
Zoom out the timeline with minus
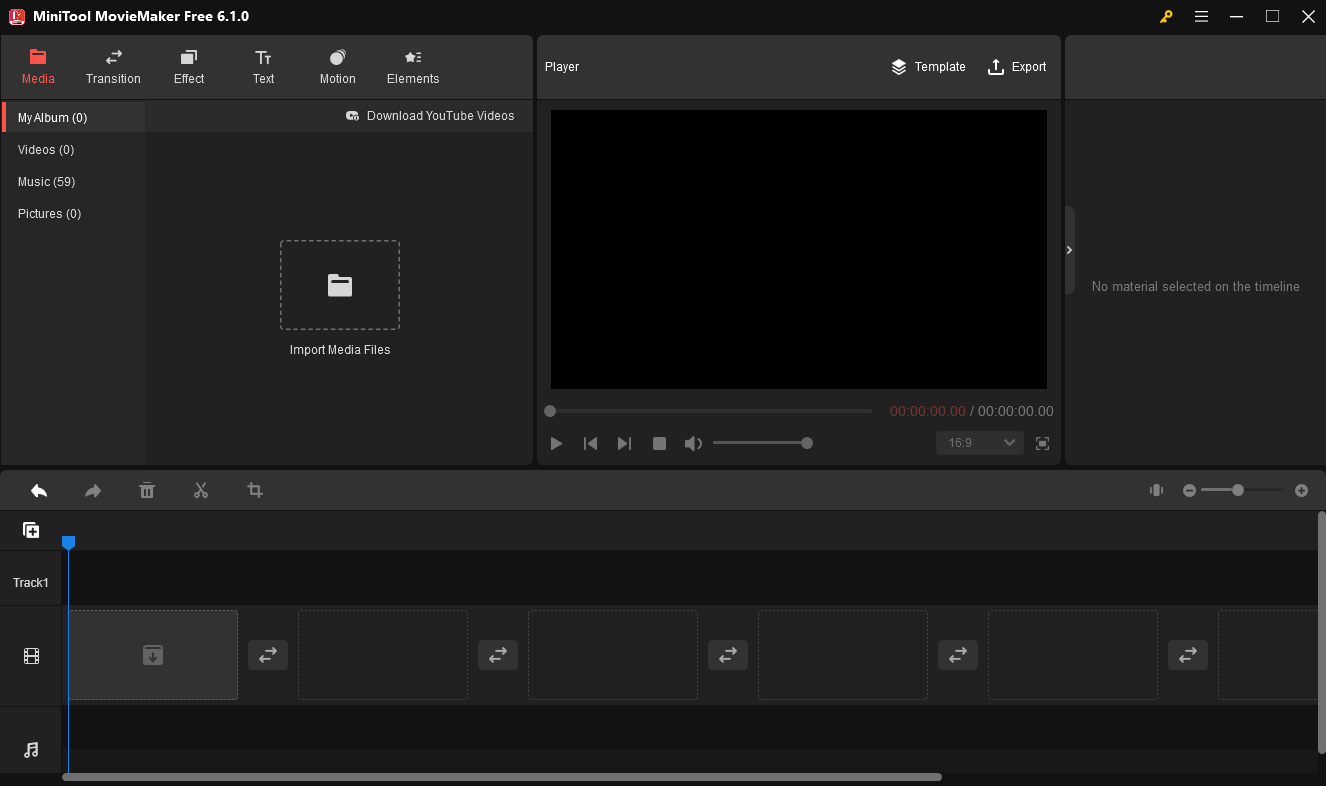(x=1189, y=490)
